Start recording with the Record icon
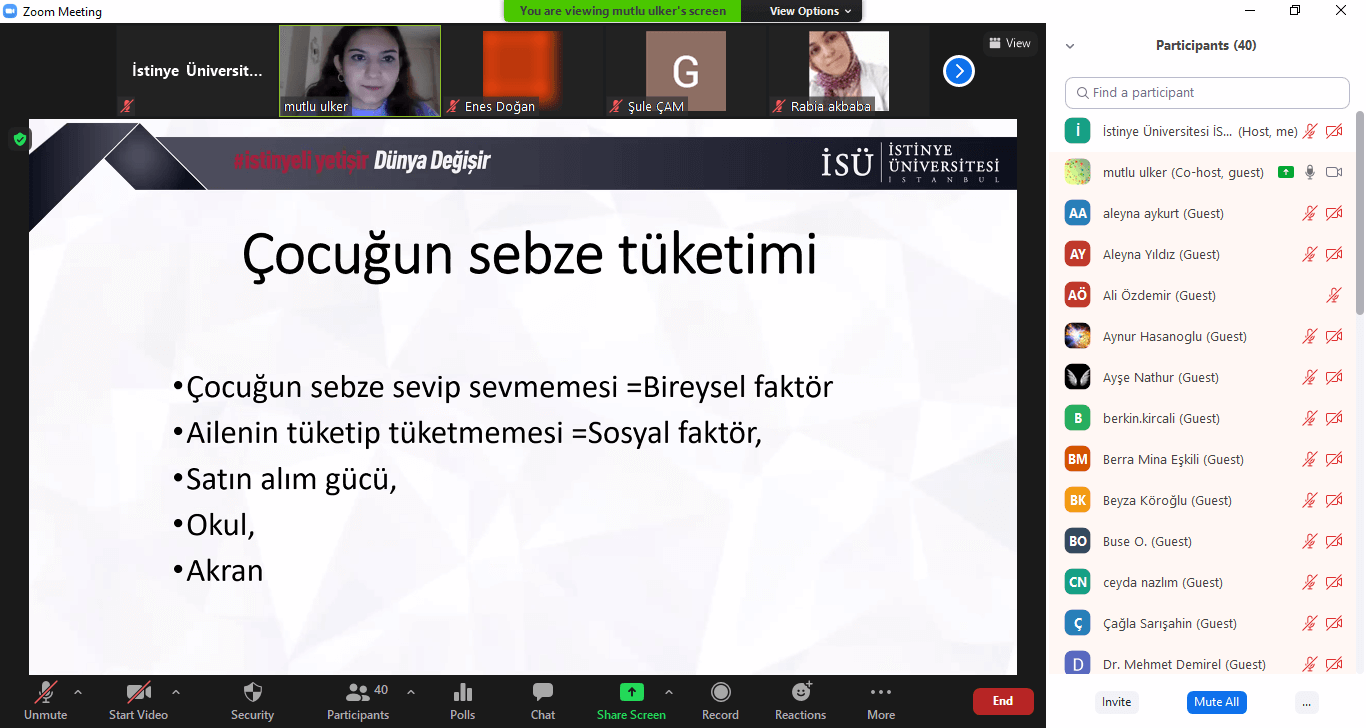 720,693
